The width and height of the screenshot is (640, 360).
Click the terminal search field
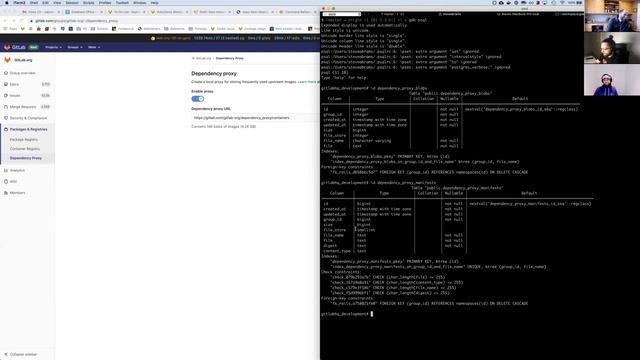(x=342, y=14)
